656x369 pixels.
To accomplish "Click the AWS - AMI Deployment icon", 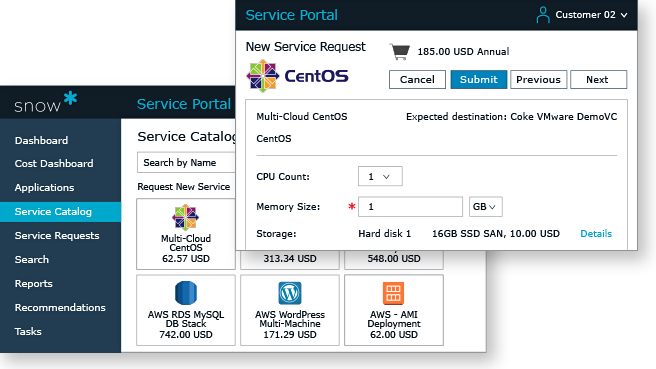I will click(x=393, y=293).
